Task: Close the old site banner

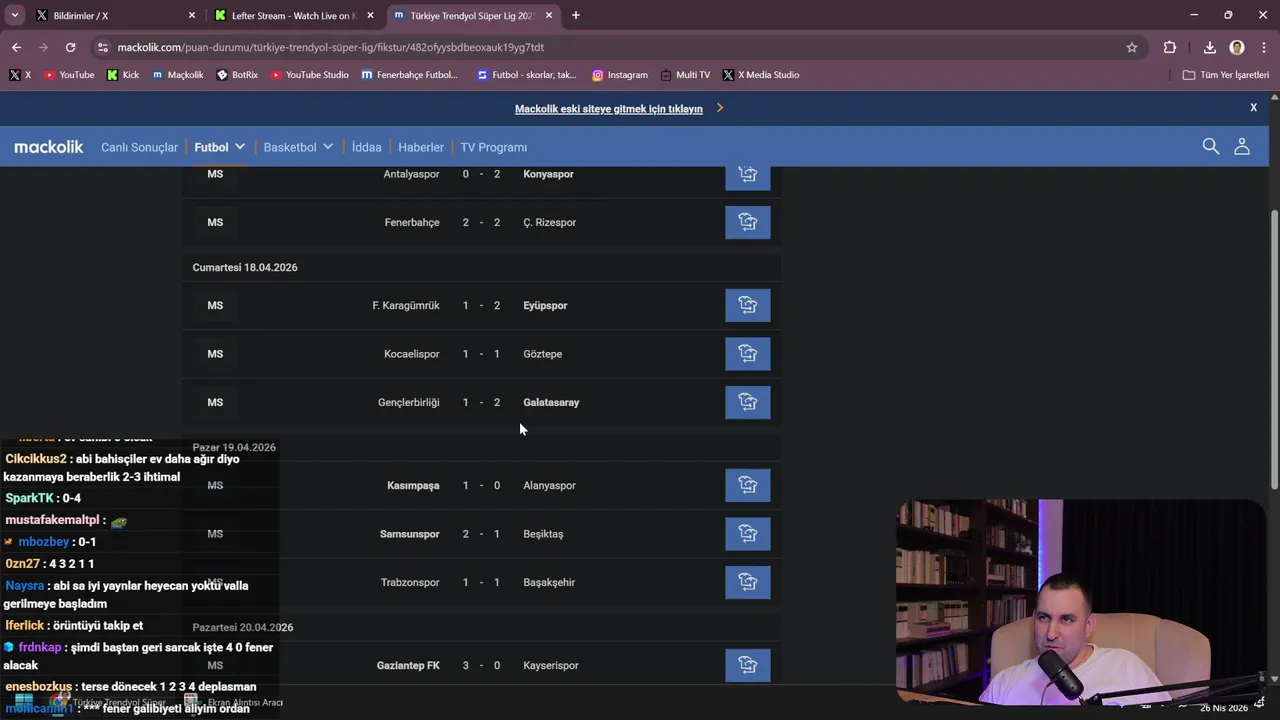Action: click(x=1253, y=107)
